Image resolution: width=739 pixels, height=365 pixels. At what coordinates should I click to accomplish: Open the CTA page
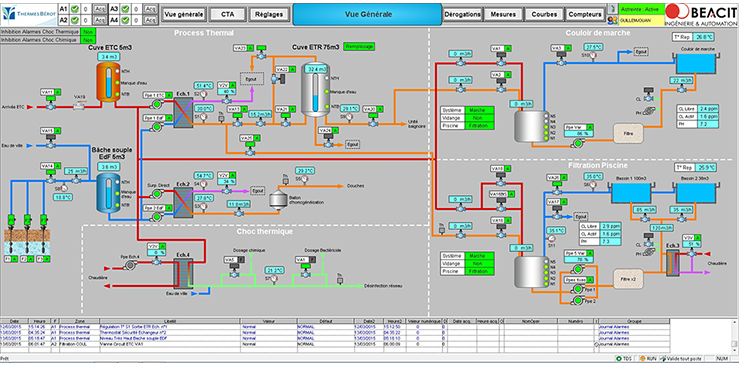(x=228, y=14)
